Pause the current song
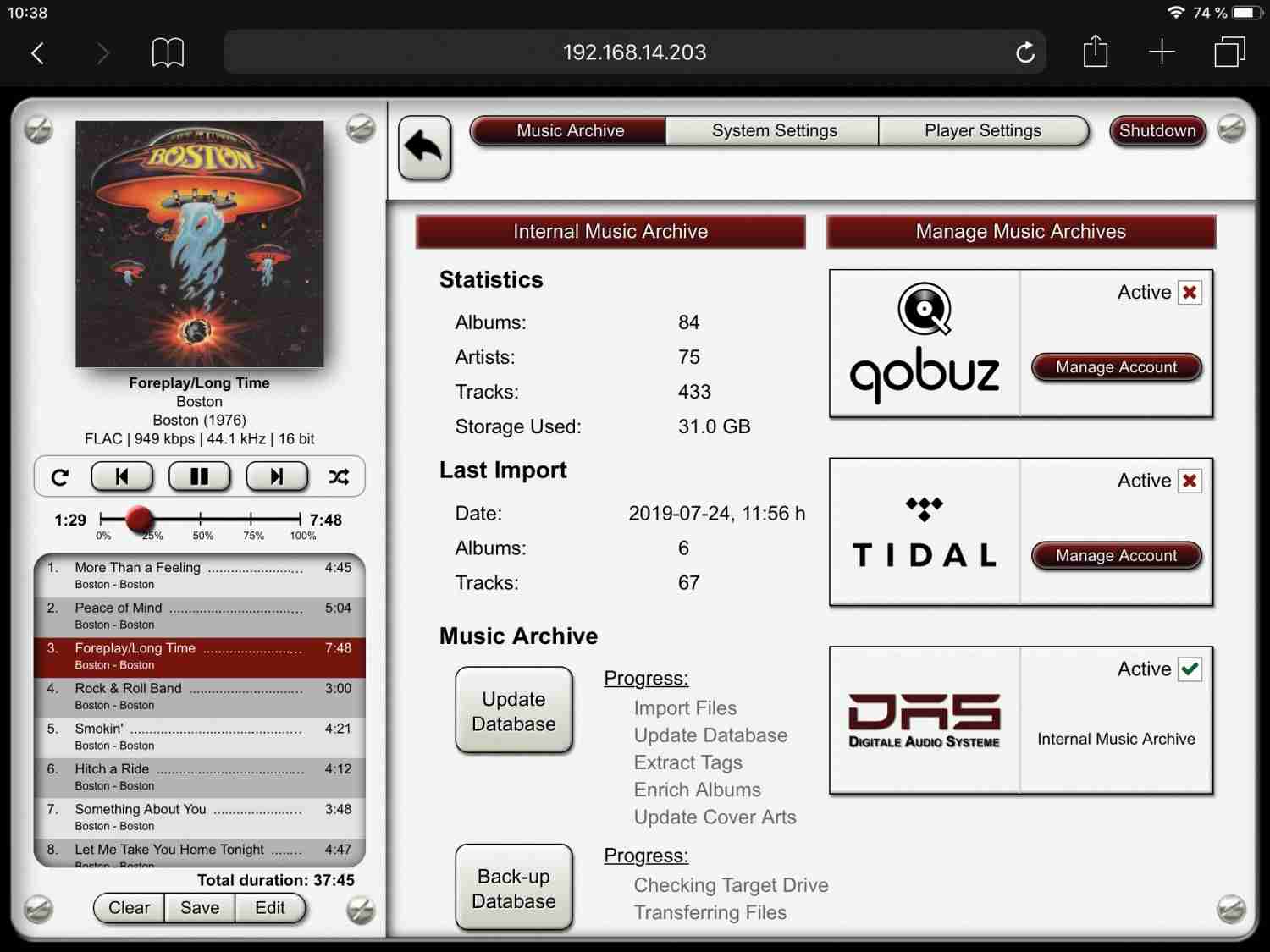The width and height of the screenshot is (1270, 952). [200, 476]
